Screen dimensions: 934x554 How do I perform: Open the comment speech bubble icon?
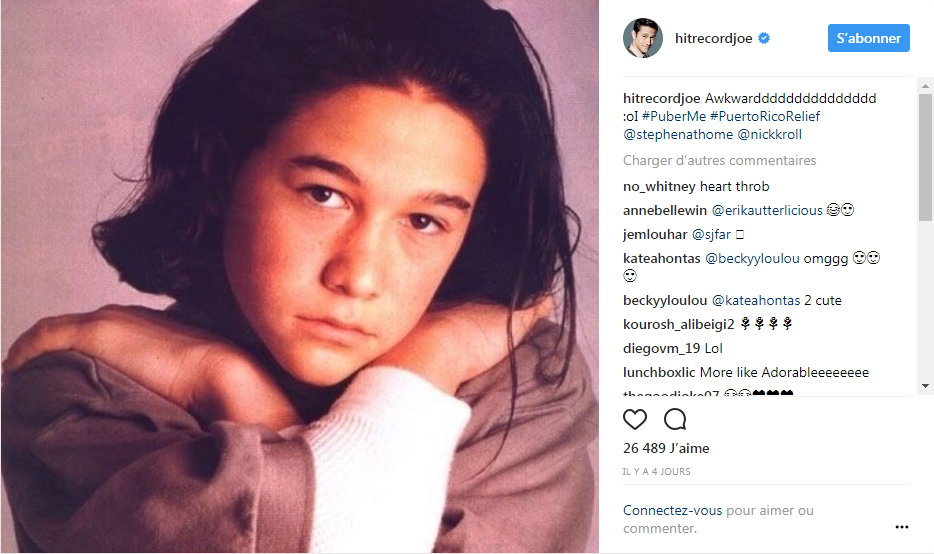pyautogui.click(x=675, y=419)
